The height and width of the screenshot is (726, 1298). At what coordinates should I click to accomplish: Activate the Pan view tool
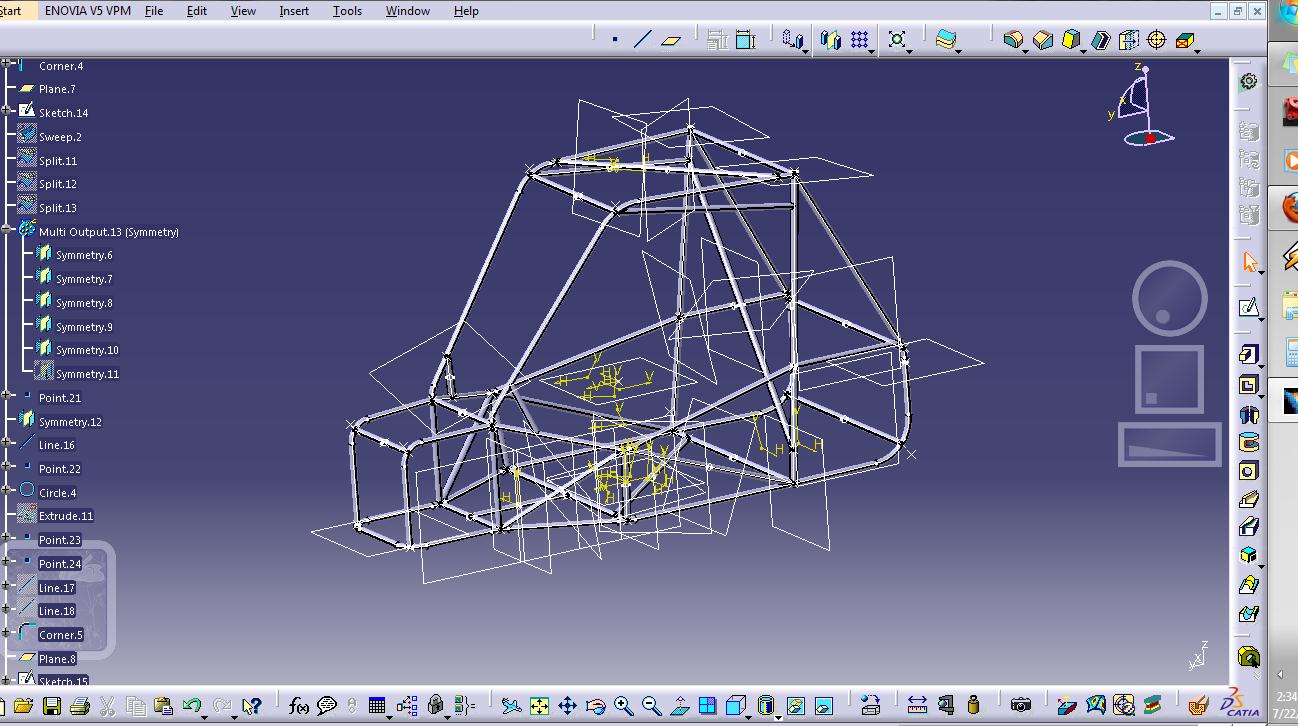click(567, 706)
